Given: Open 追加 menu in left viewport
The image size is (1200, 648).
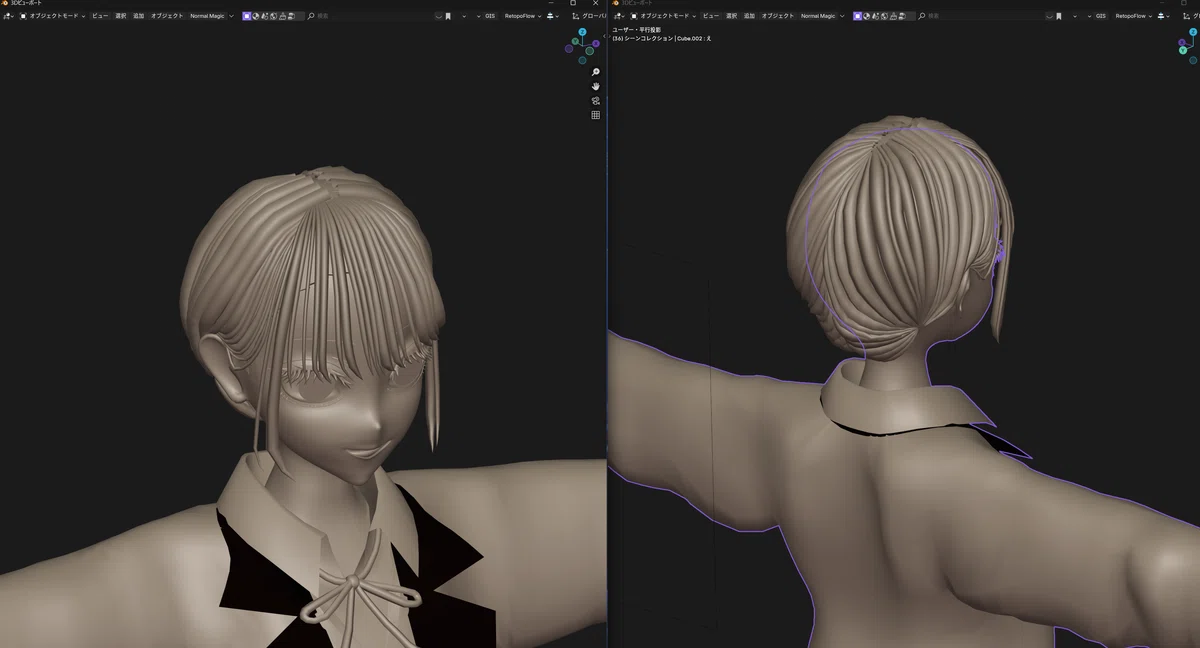Looking at the screenshot, I should tap(139, 16).
